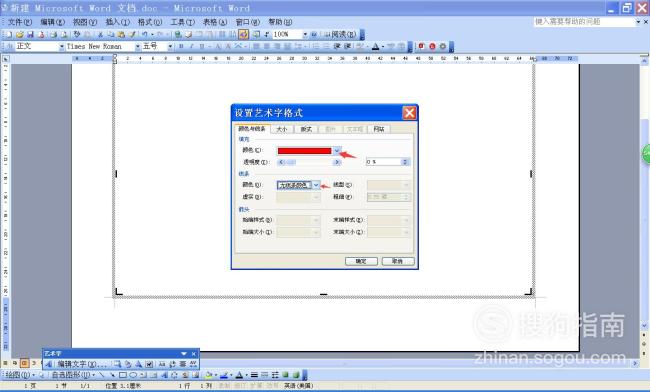
Task: Open the 视图 (View) menu
Action: 85,22
